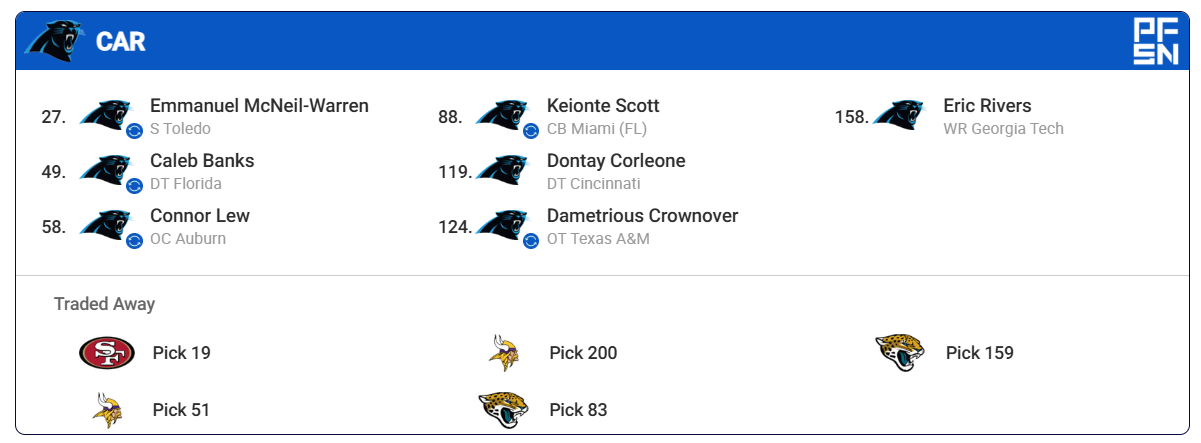Screen dimensions: 1201x443
Task: Click the trade swap badge beside pick 49
Action: click(x=134, y=185)
